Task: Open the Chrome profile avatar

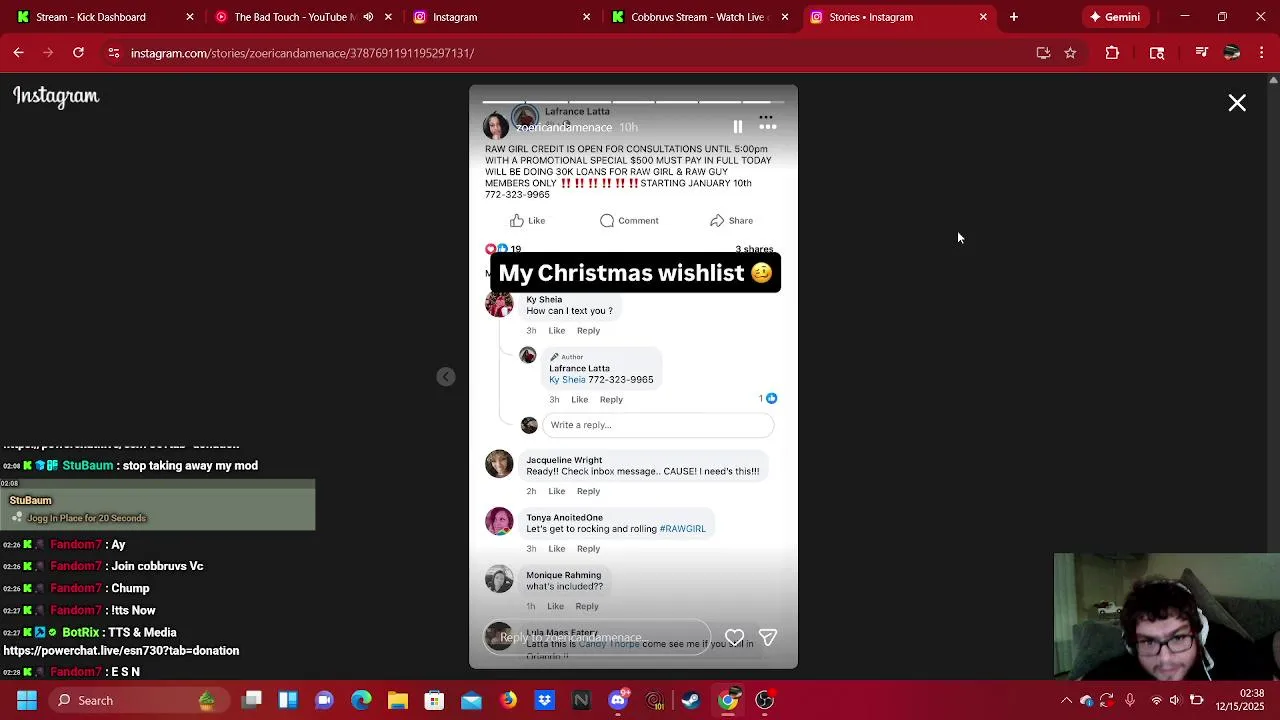Action: (x=1232, y=53)
